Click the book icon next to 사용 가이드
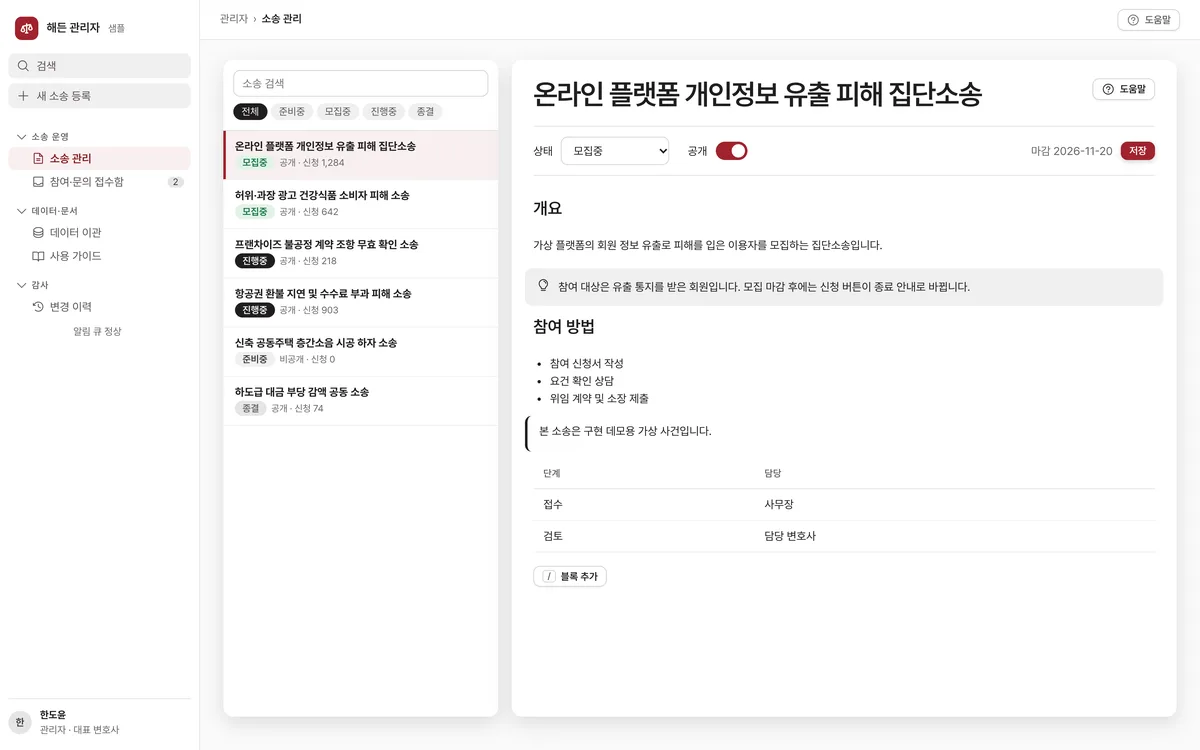1200x750 pixels. coord(38,256)
